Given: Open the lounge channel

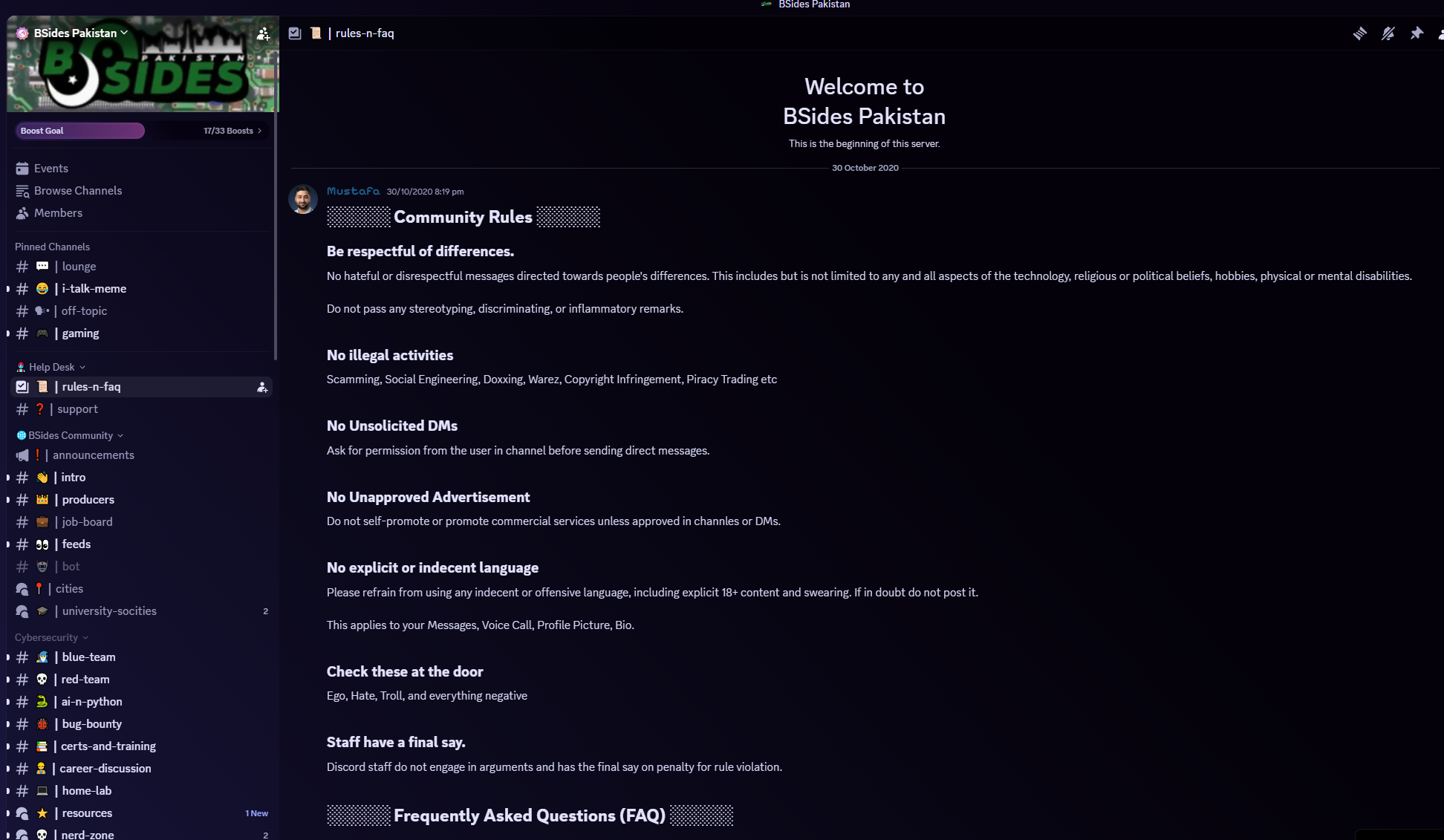Looking at the screenshot, I should click(x=140, y=267).
